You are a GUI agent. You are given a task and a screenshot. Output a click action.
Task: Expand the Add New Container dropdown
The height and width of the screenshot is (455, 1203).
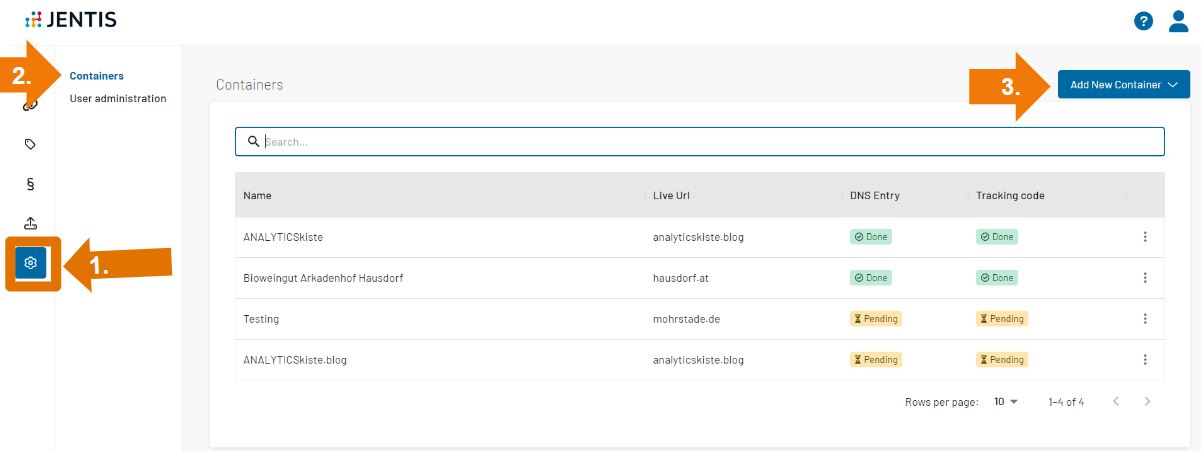[1124, 85]
